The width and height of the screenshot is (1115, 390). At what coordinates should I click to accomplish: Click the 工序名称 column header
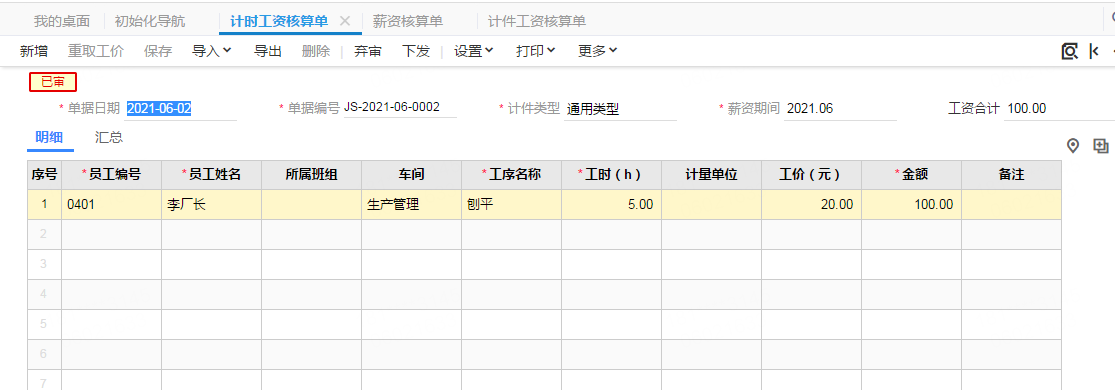511,174
